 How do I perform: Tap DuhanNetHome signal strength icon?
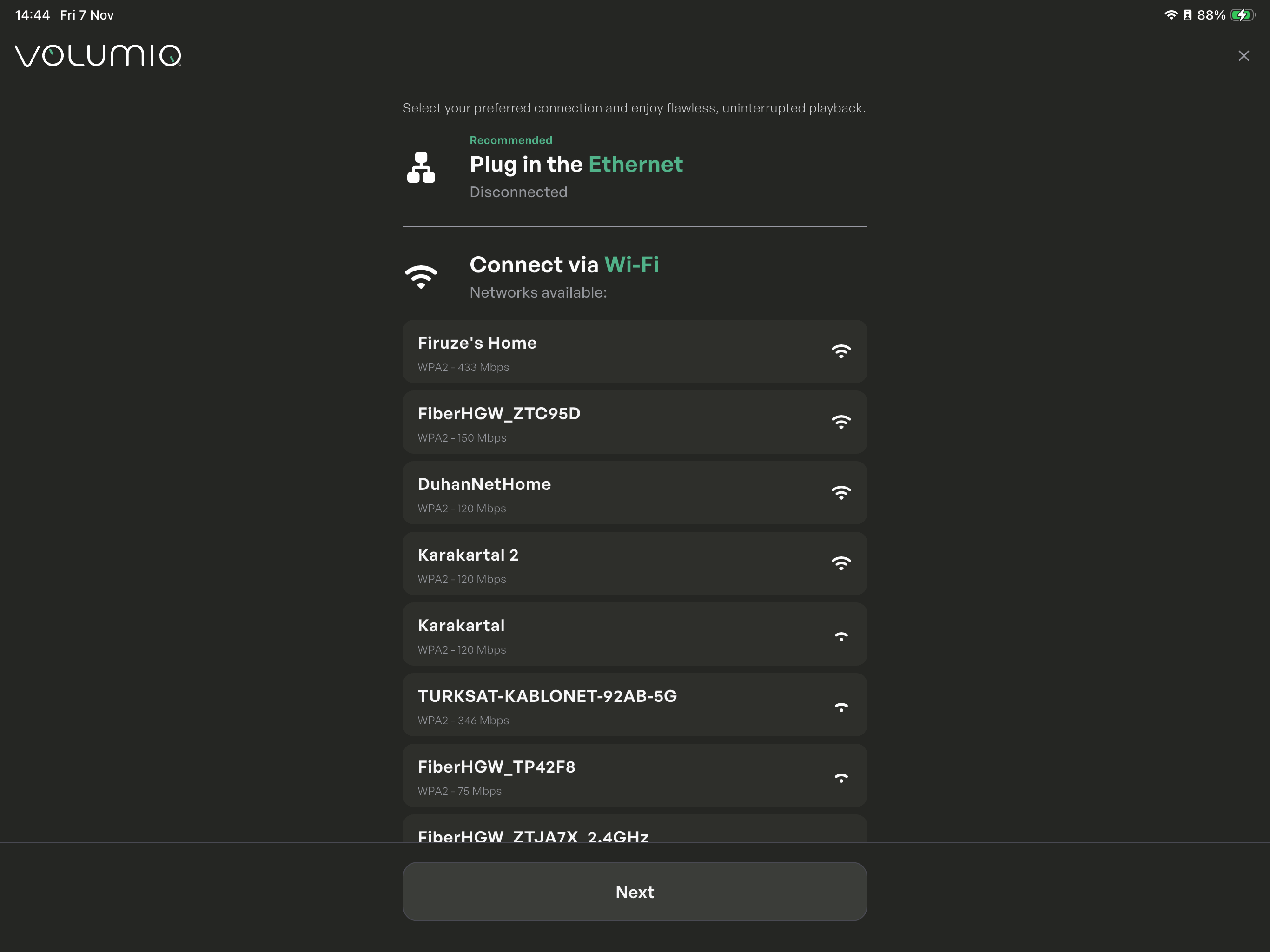click(x=840, y=493)
